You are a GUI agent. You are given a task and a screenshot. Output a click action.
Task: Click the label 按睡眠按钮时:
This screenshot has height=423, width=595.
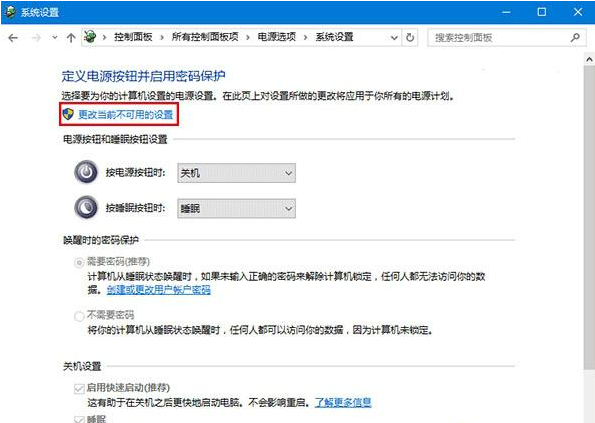click(x=135, y=208)
